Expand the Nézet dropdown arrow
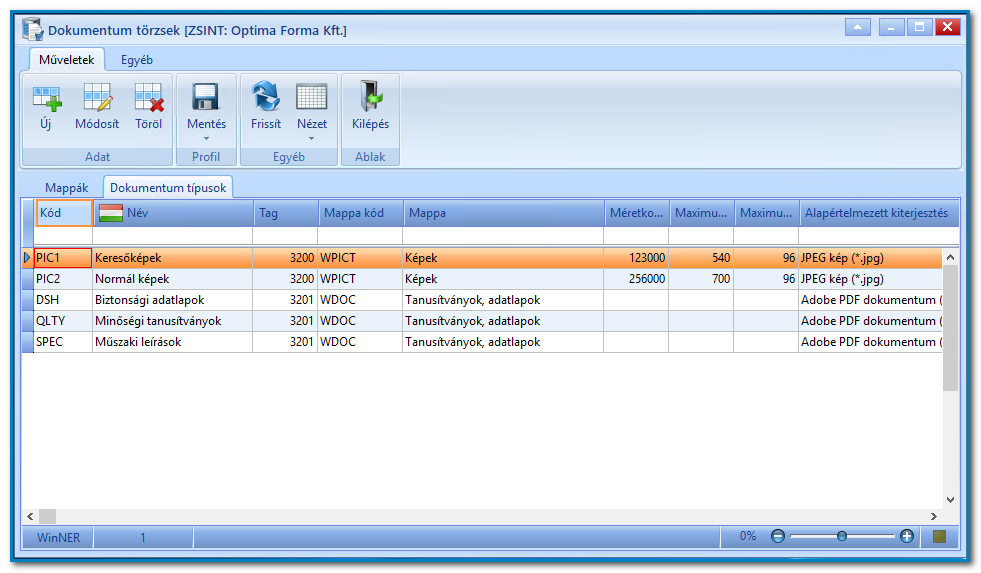981x573 pixels. click(312, 139)
